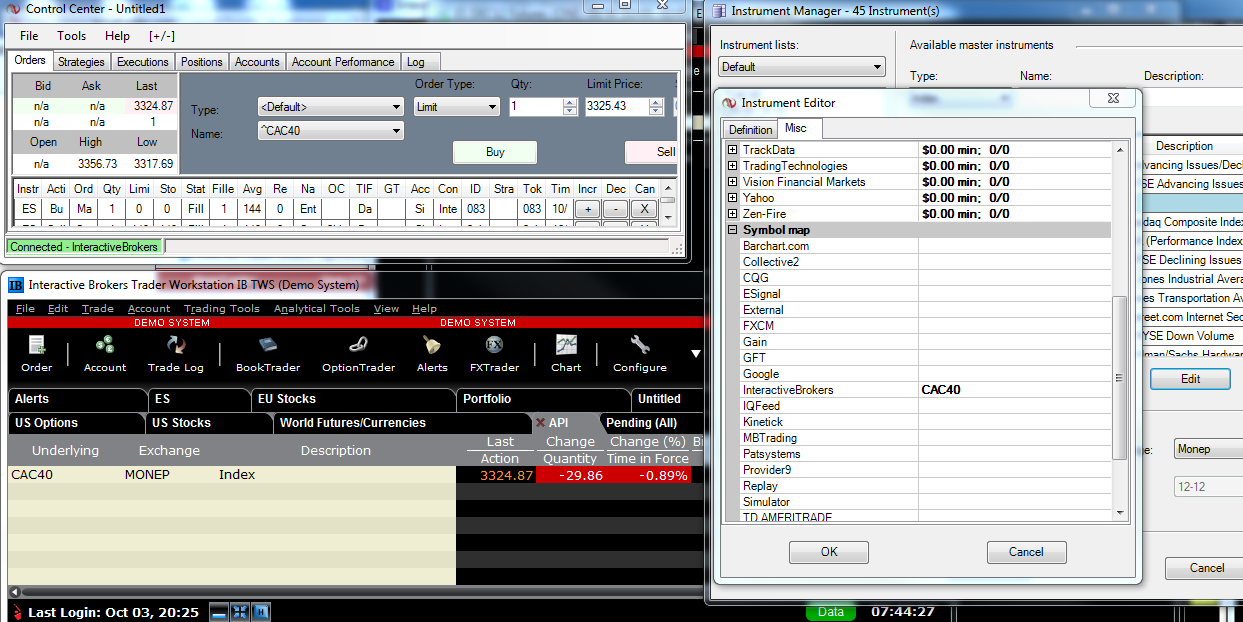Click the TWS horizontal scrollbar left arrow
Screen dimensions: 1243x622
pos(13,593)
